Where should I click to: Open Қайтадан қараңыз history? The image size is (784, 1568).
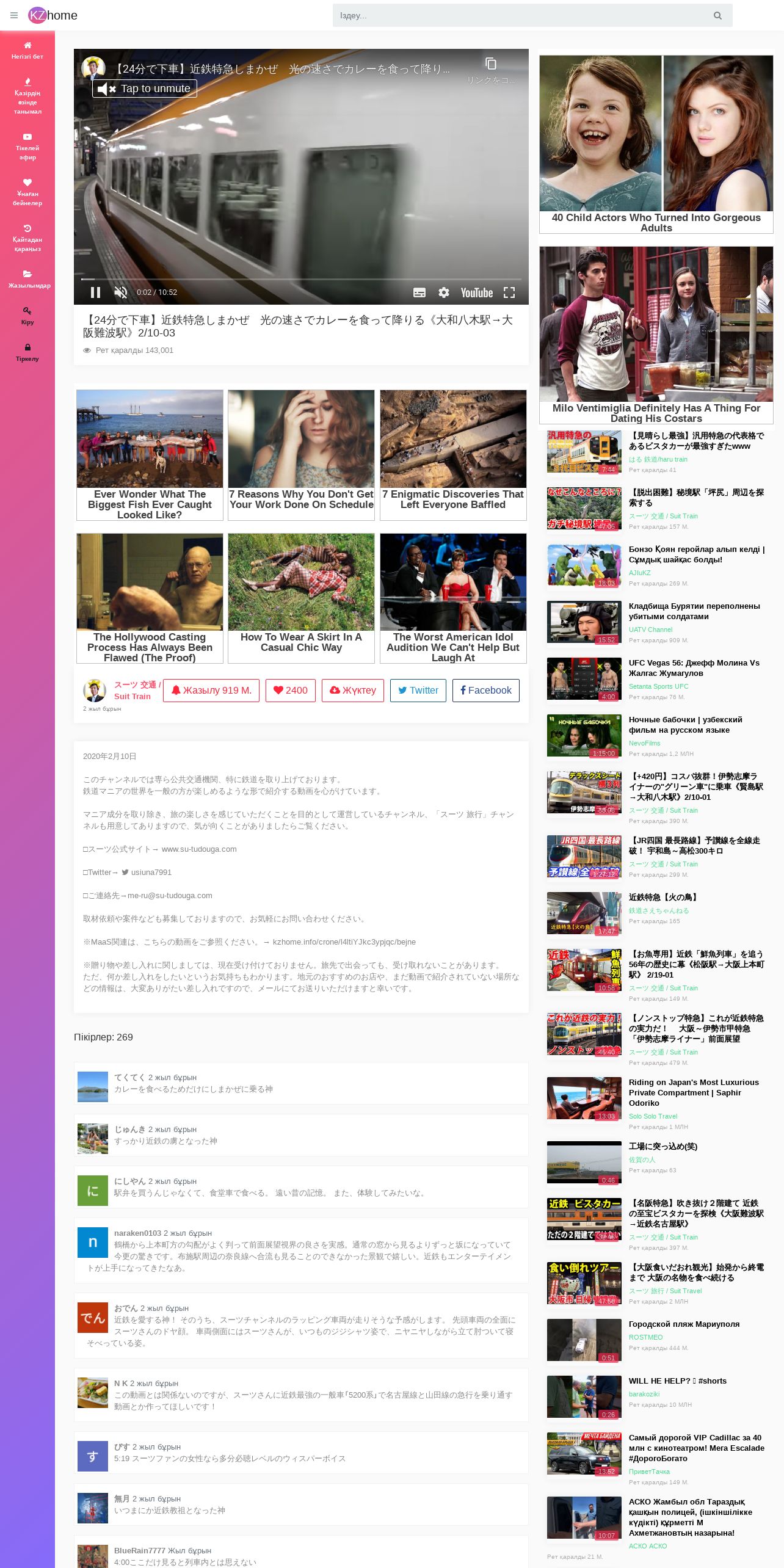click(x=27, y=238)
